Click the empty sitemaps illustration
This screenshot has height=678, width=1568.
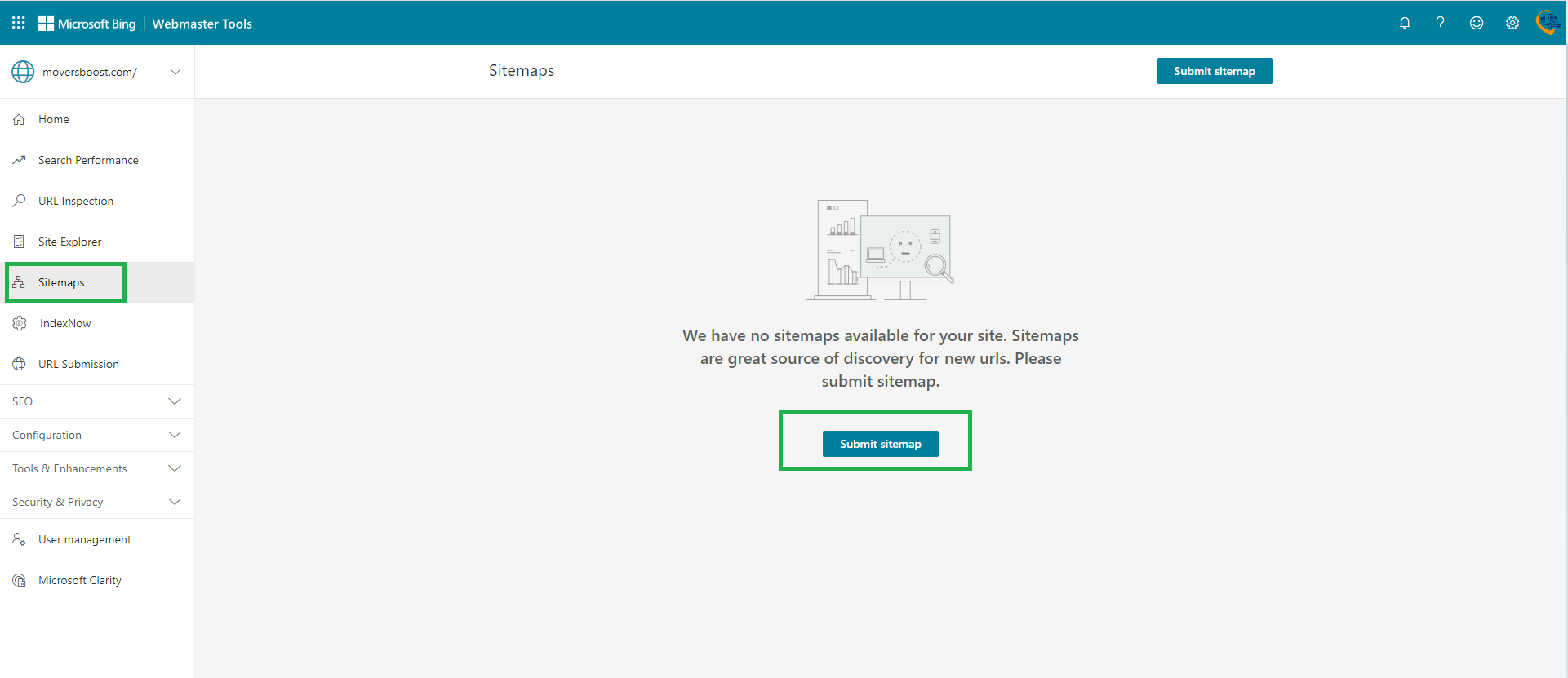[880, 250]
